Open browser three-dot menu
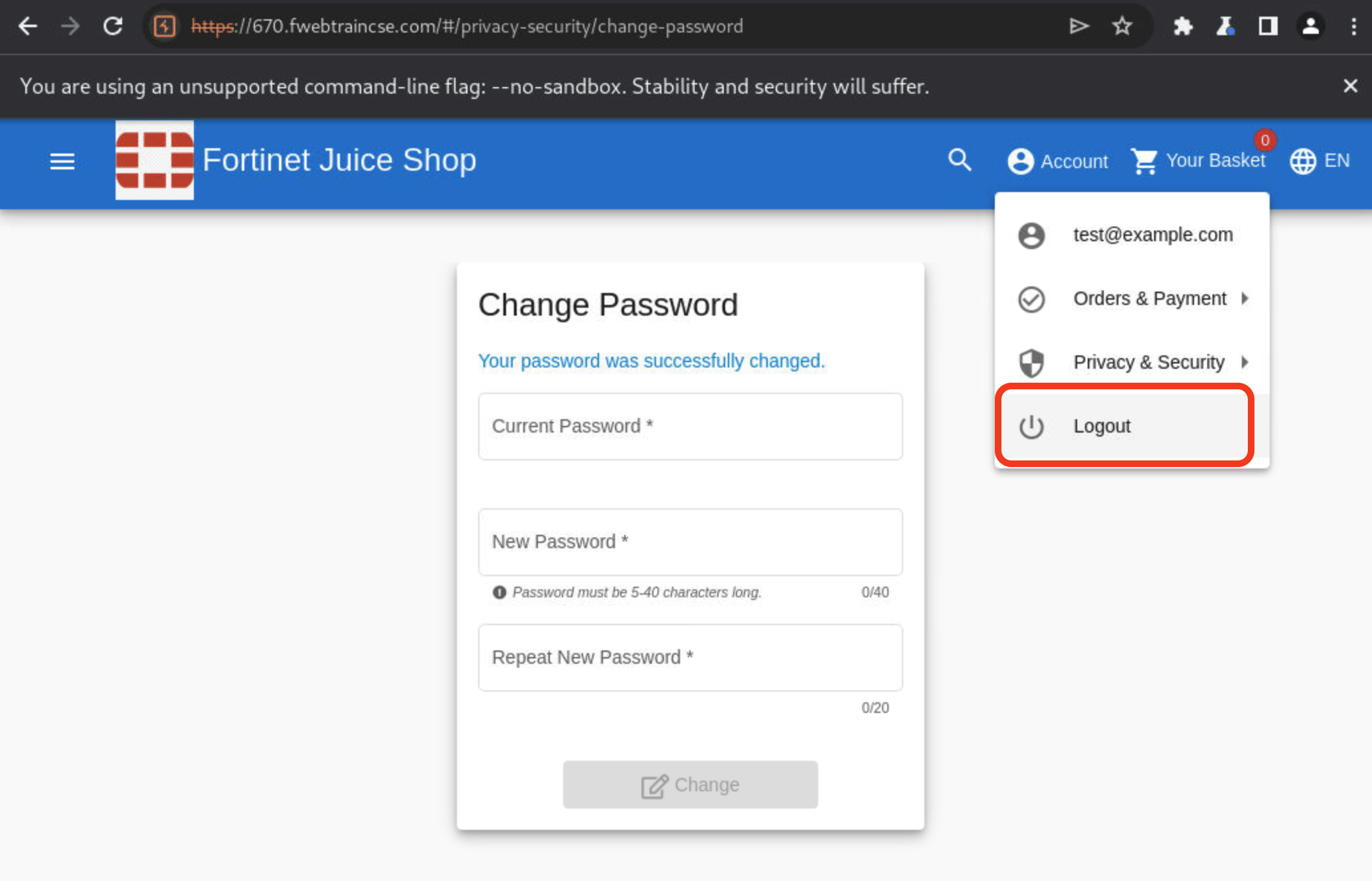This screenshot has width=1372, height=881. tap(1353, 27)
